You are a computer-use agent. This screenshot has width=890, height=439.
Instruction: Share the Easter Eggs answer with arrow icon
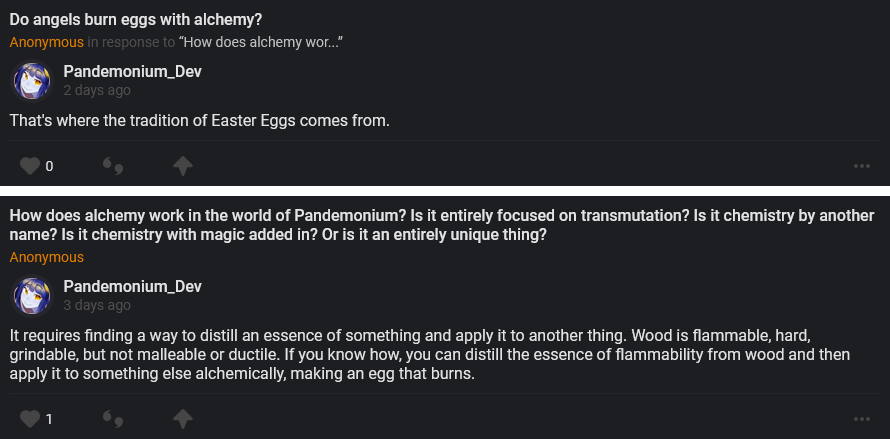click(x=183, y=166)
